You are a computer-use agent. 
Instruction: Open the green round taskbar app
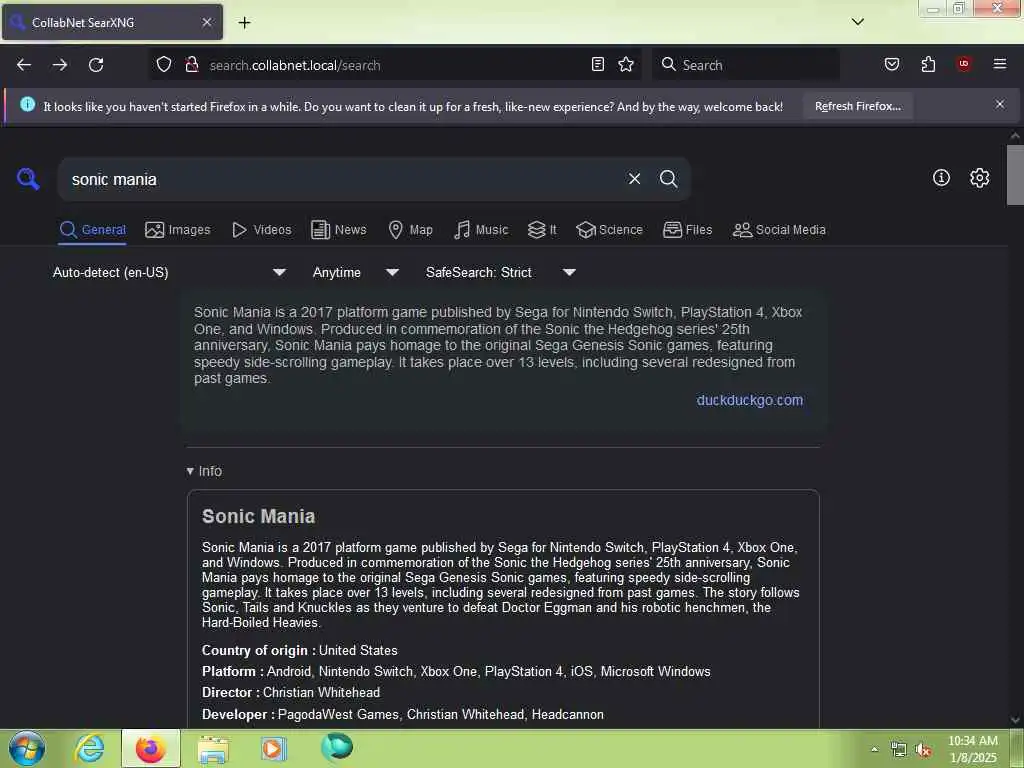pyautogui.click(x=337, y=746)
